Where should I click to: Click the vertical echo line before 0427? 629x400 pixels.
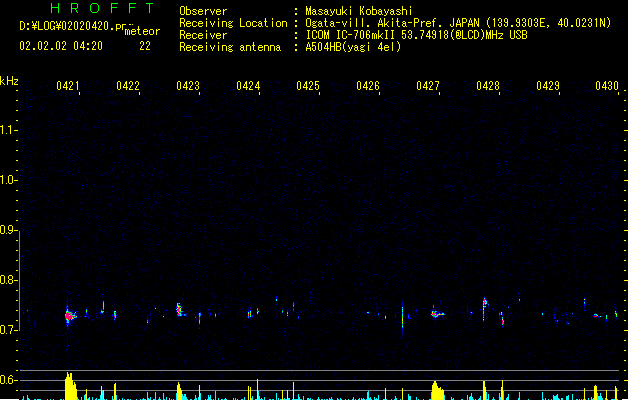coord(402,317)
